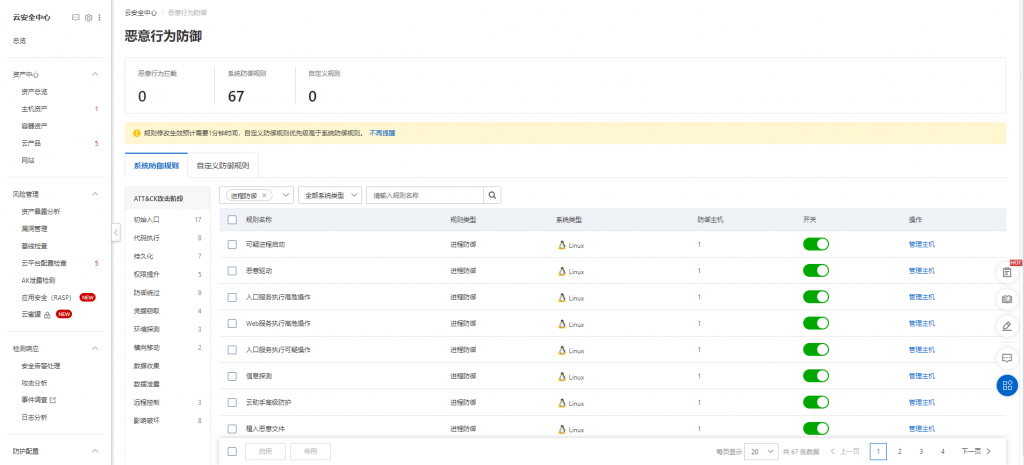Click the floating clipboard icon with HOT badge

1007,272
